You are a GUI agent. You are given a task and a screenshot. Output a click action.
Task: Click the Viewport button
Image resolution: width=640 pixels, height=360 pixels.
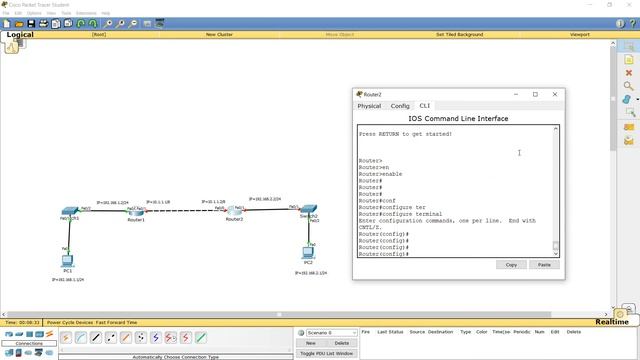[580, 35]
